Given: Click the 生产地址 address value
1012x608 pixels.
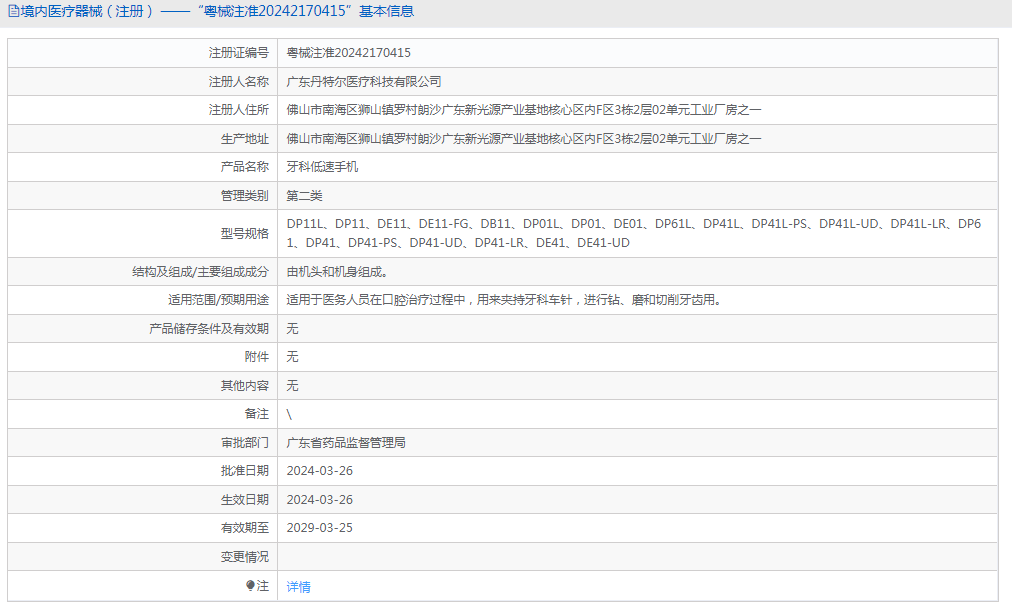Looking at the screenshot, I should 524,138.
